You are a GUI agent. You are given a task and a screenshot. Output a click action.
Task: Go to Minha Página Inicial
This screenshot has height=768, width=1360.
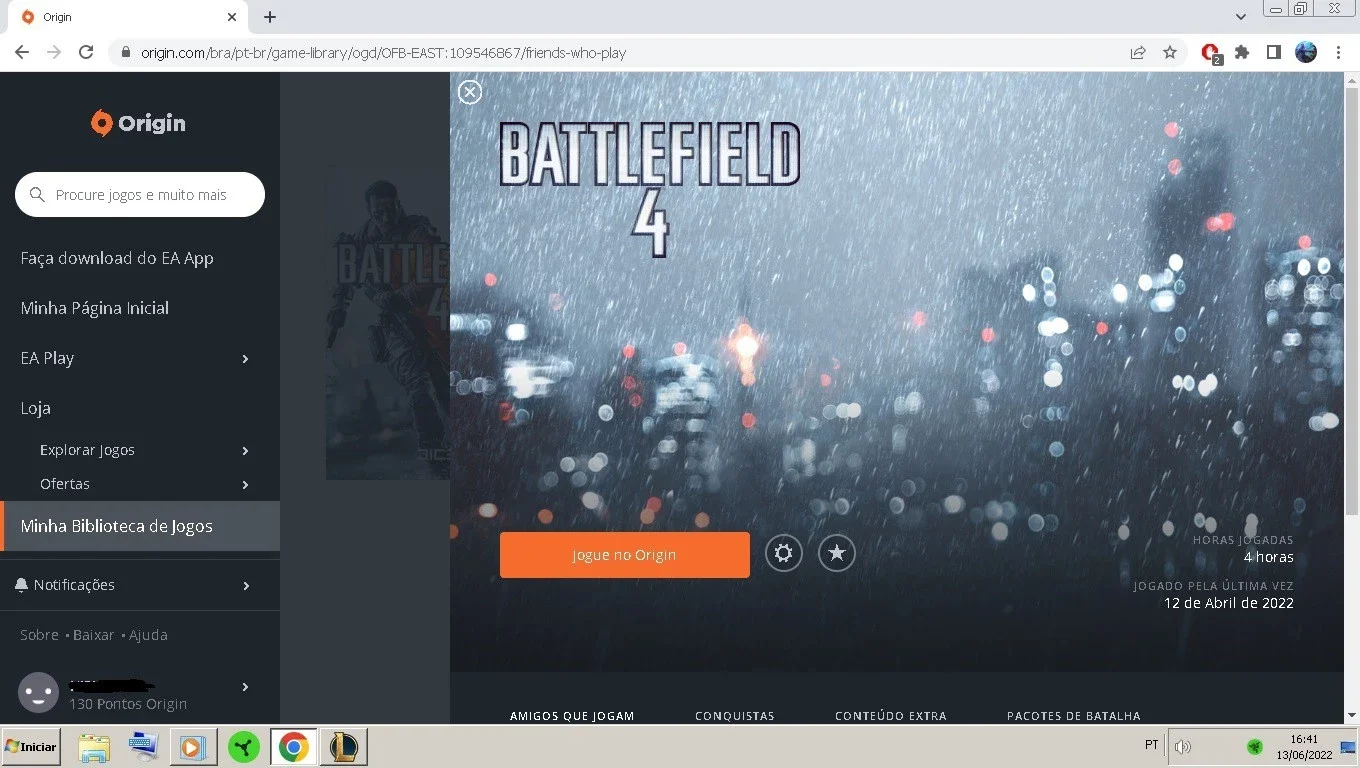pos(95,308)
